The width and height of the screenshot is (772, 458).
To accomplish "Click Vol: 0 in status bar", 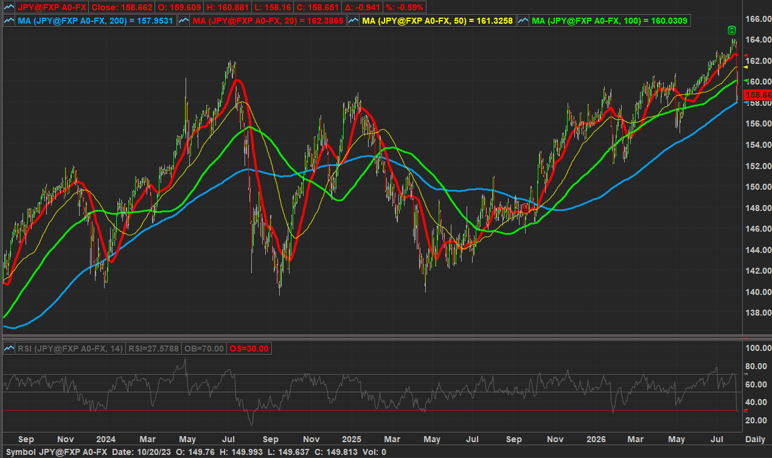I will click(374, 452).
